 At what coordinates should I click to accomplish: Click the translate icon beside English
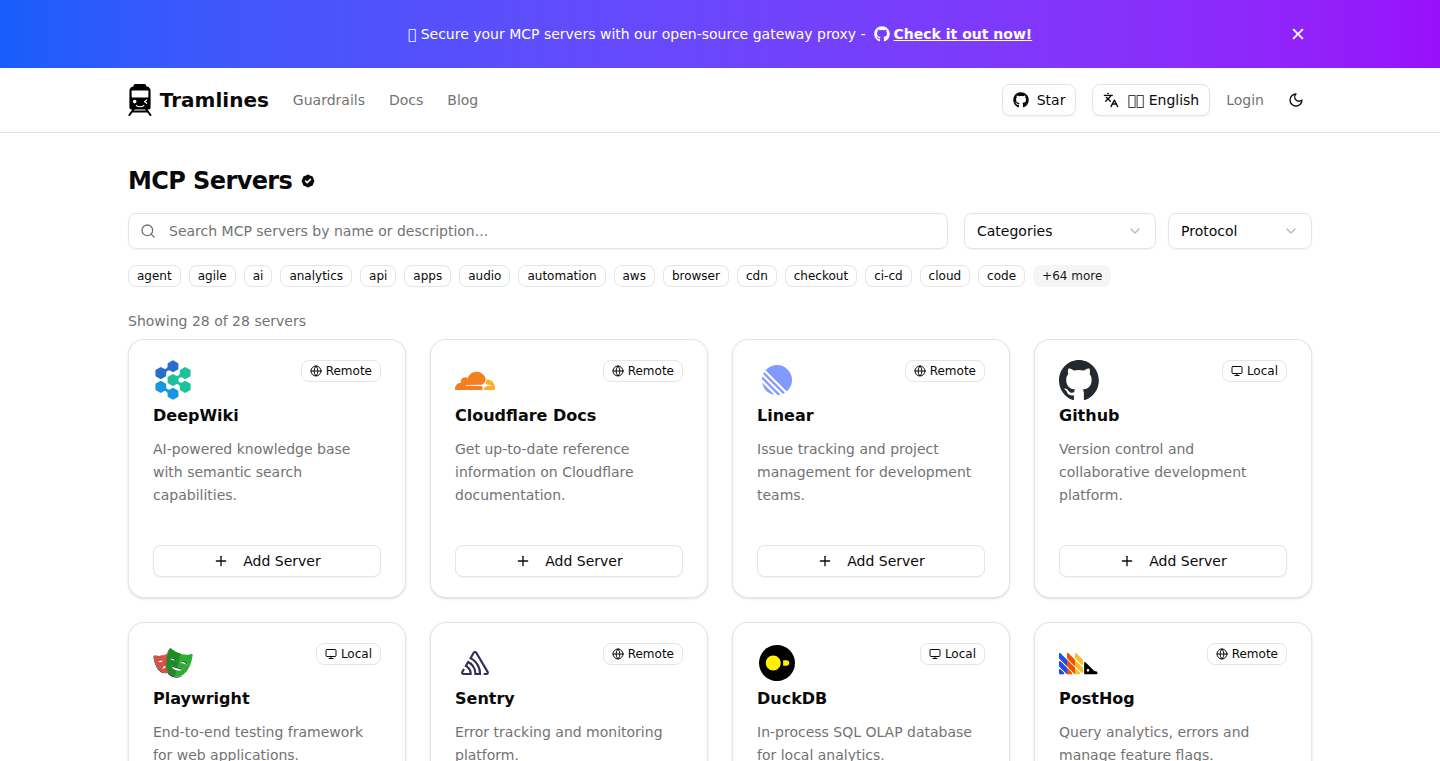coord(1111,100)
